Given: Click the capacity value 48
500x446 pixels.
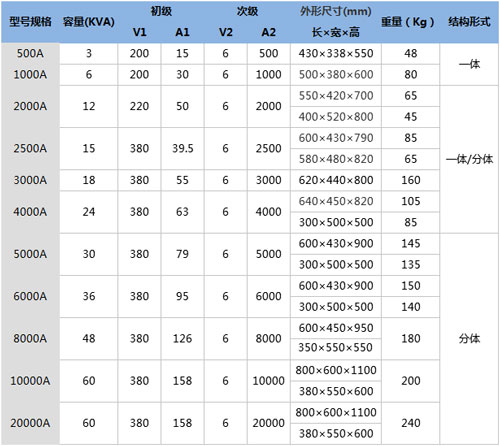Looking at the screenshot, I should [89, 338].
